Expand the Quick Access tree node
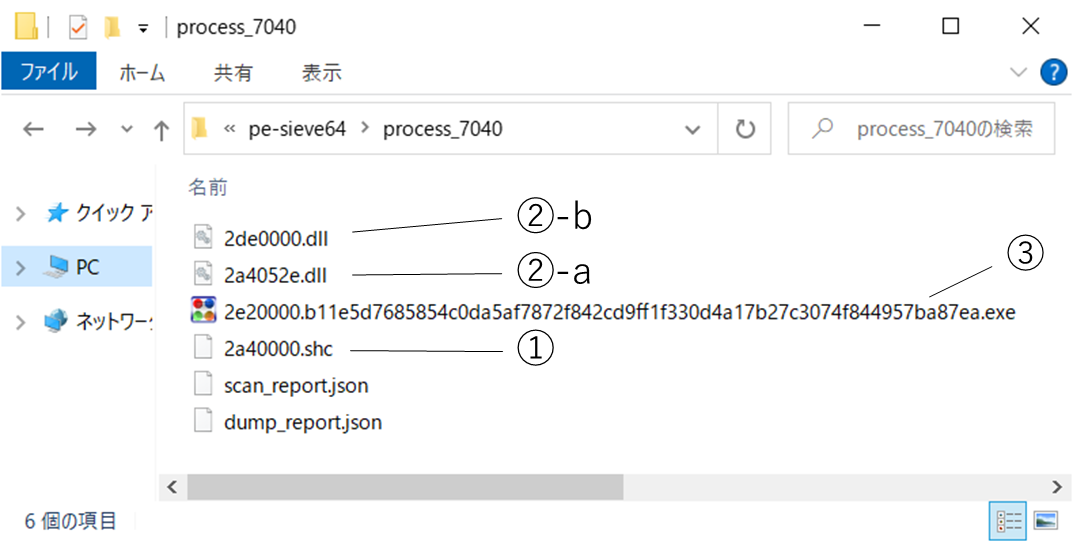Image resolution: width=1073 pixels, height=542 pixels. [21, 213]
